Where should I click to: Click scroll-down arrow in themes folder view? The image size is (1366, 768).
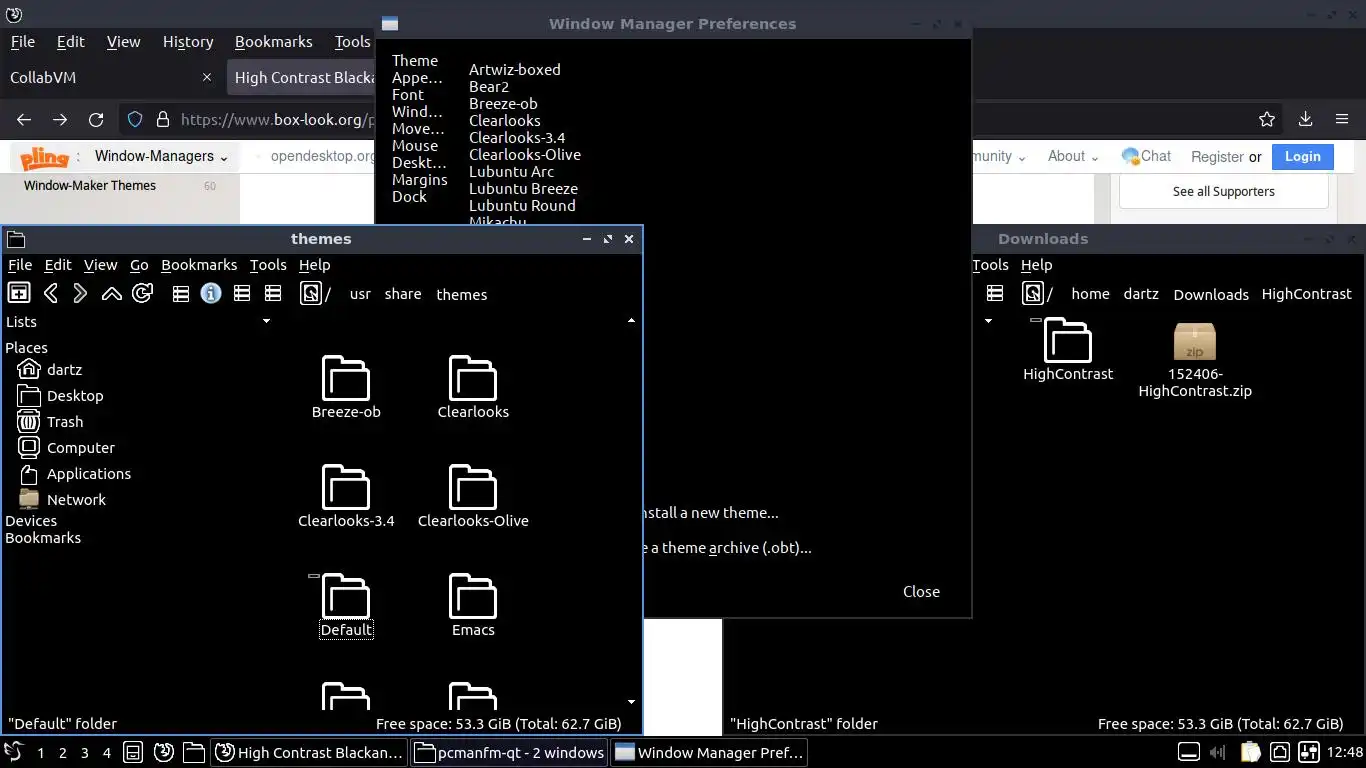click(631, 702)
